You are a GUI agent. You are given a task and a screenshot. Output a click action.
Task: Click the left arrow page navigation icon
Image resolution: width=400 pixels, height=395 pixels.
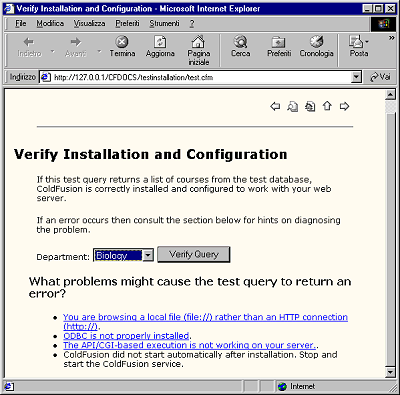click(275, 106)
